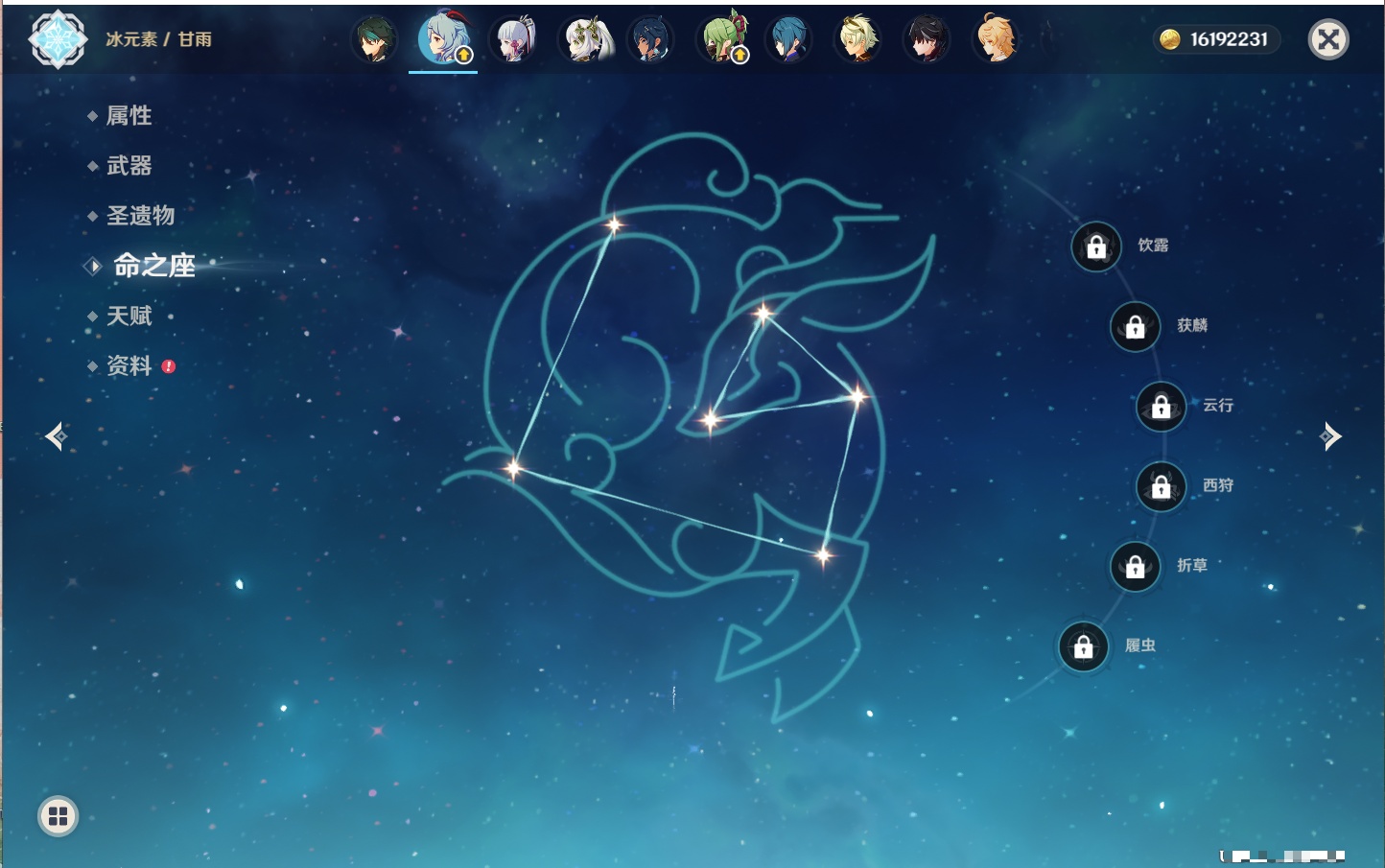Click the 冰元素 / 甘雨 title text
The height and width of the screenshot is (868, 1385).
pos(158,39)
